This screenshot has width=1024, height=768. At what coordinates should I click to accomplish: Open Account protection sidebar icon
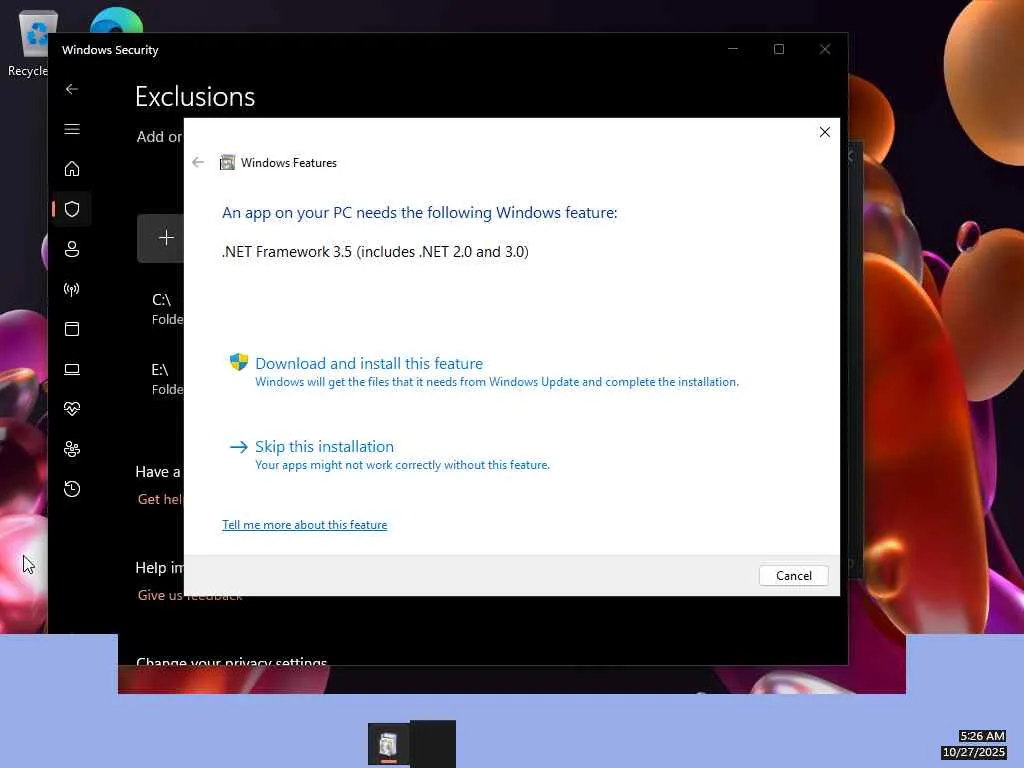click(x=72, y=249)
